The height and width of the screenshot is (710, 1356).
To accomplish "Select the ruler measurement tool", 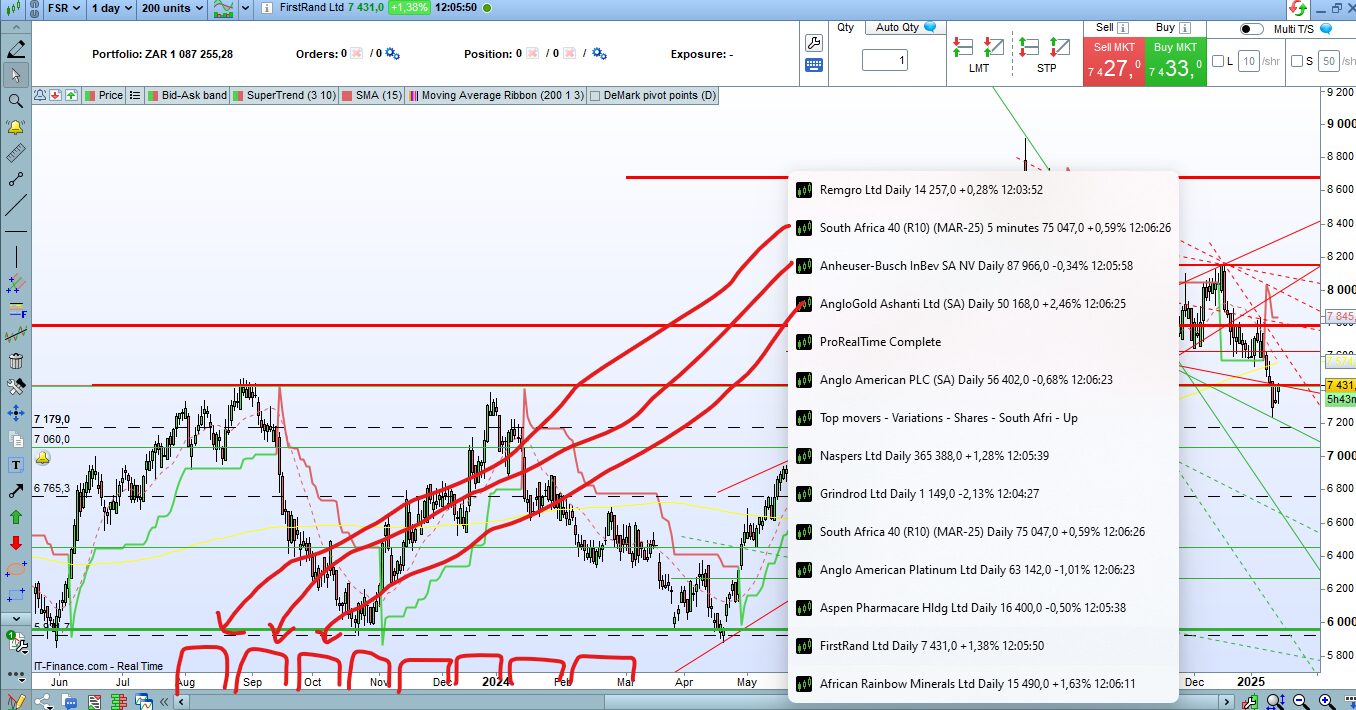I will [16, 153].
